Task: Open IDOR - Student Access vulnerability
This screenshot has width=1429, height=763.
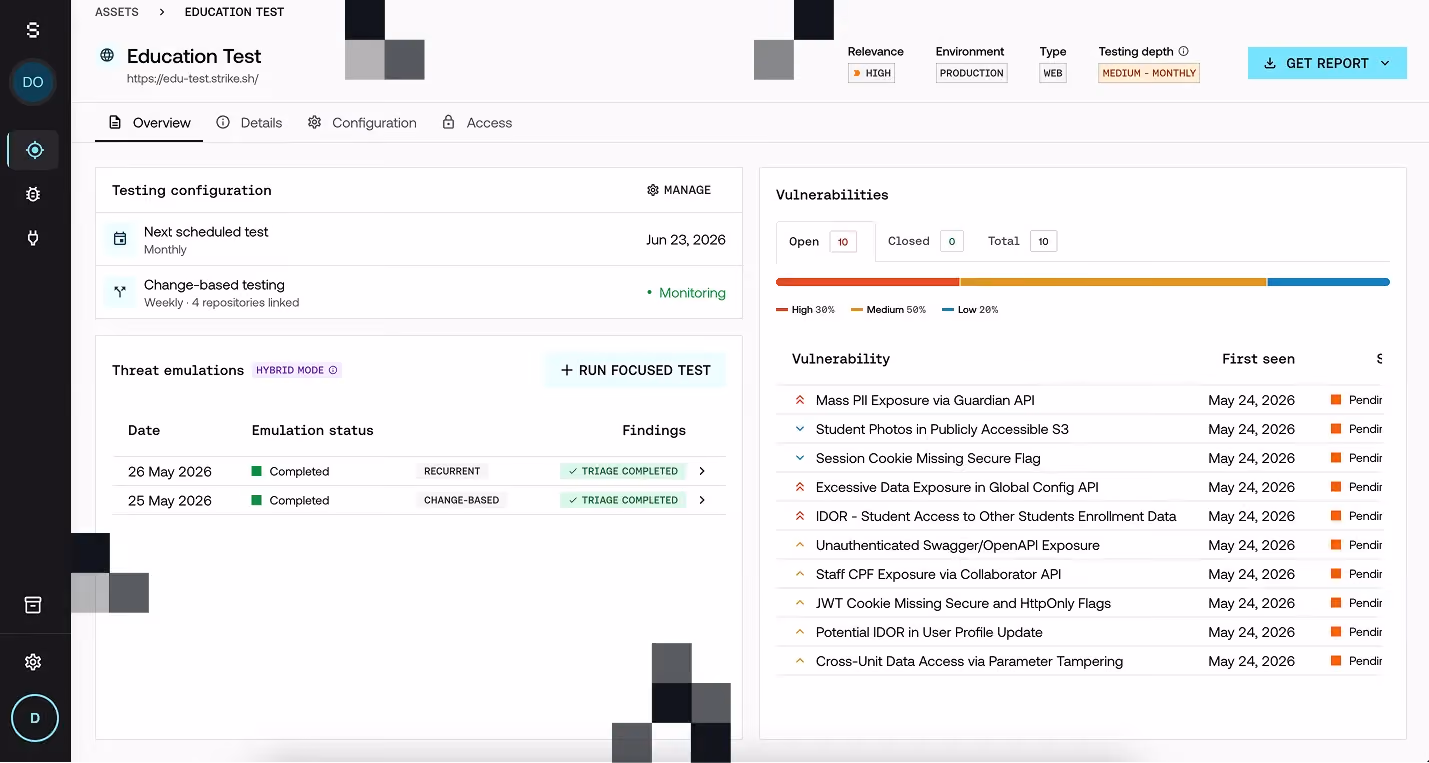Action: coord(996,516)
